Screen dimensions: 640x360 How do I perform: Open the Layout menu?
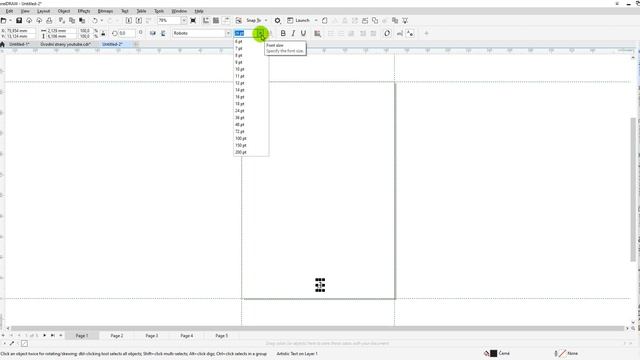click(44, 11)
